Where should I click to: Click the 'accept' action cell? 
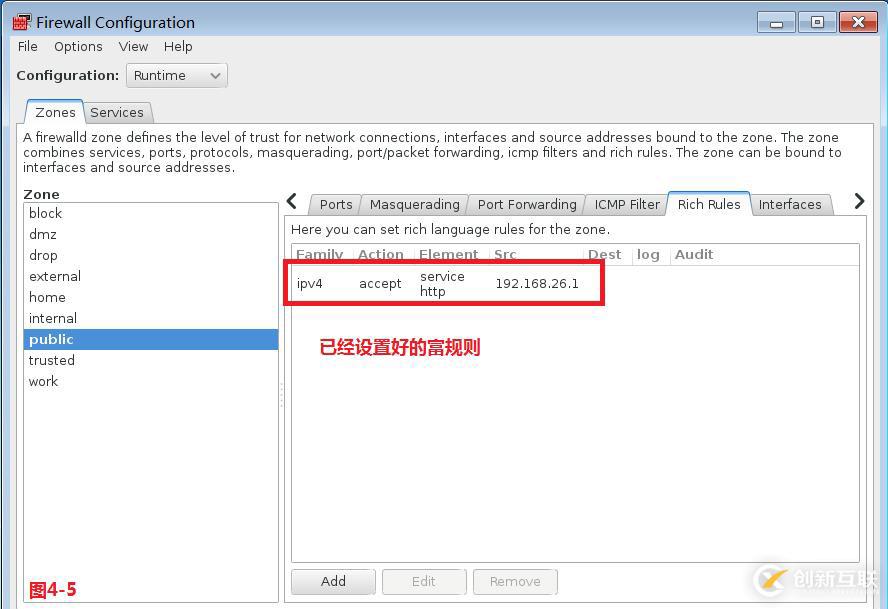380,283
